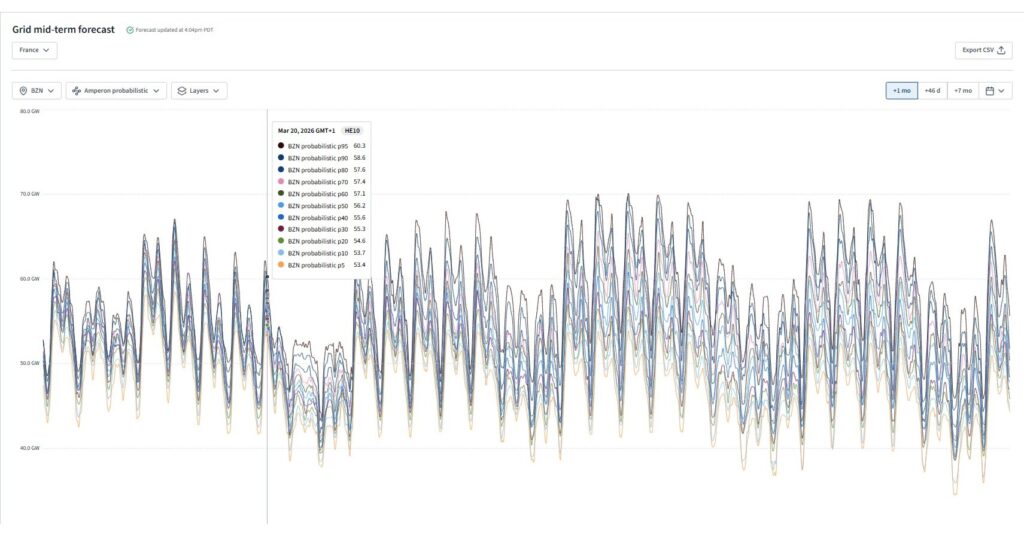Select the +1 mo time range

point(901,91)
